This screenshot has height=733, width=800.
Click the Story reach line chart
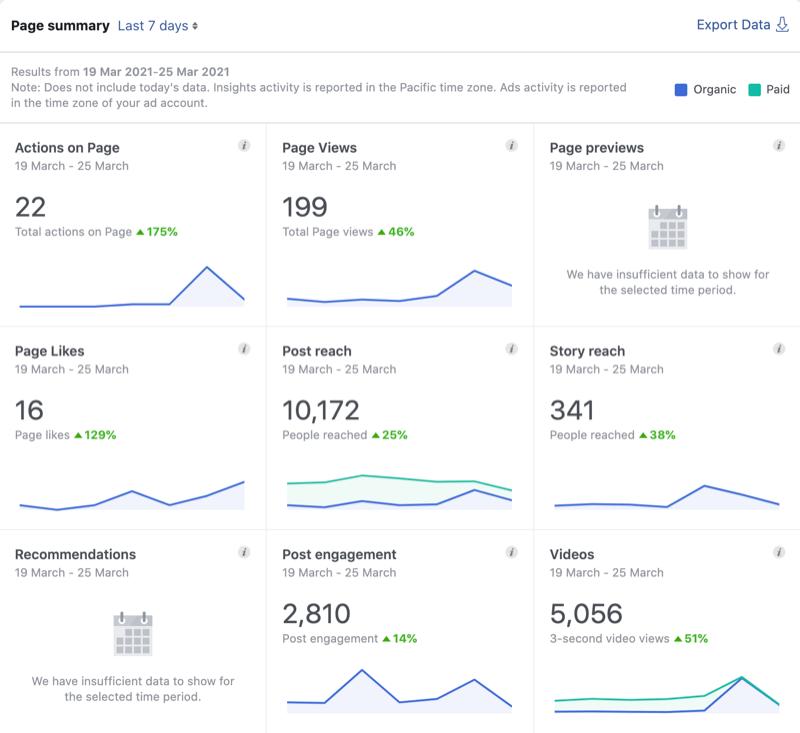(666, 497)
